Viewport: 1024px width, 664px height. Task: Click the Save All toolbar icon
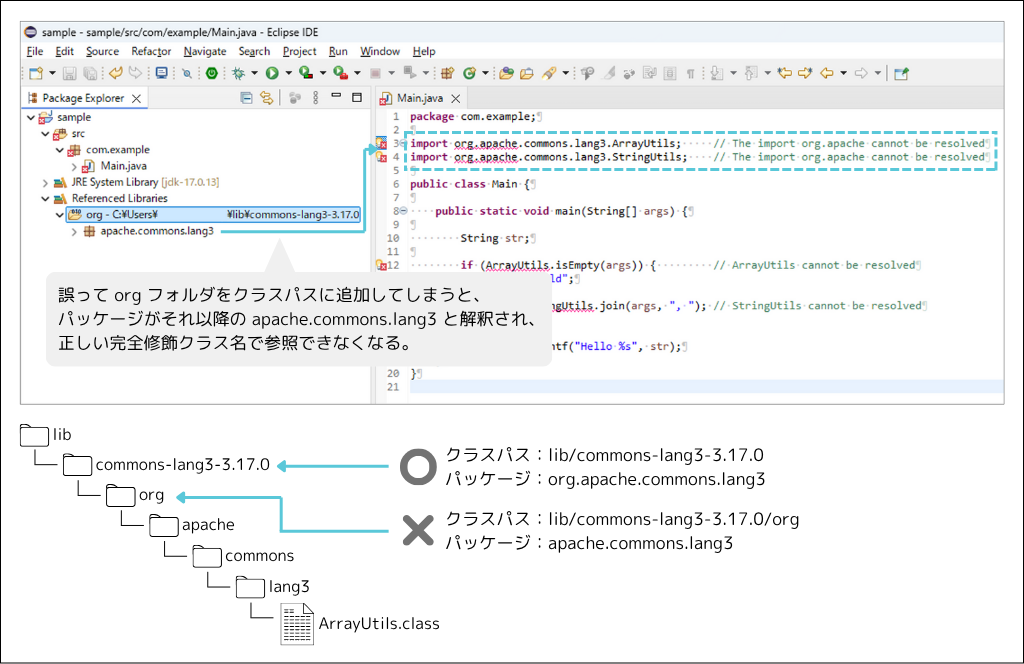[x=90, y=73]
